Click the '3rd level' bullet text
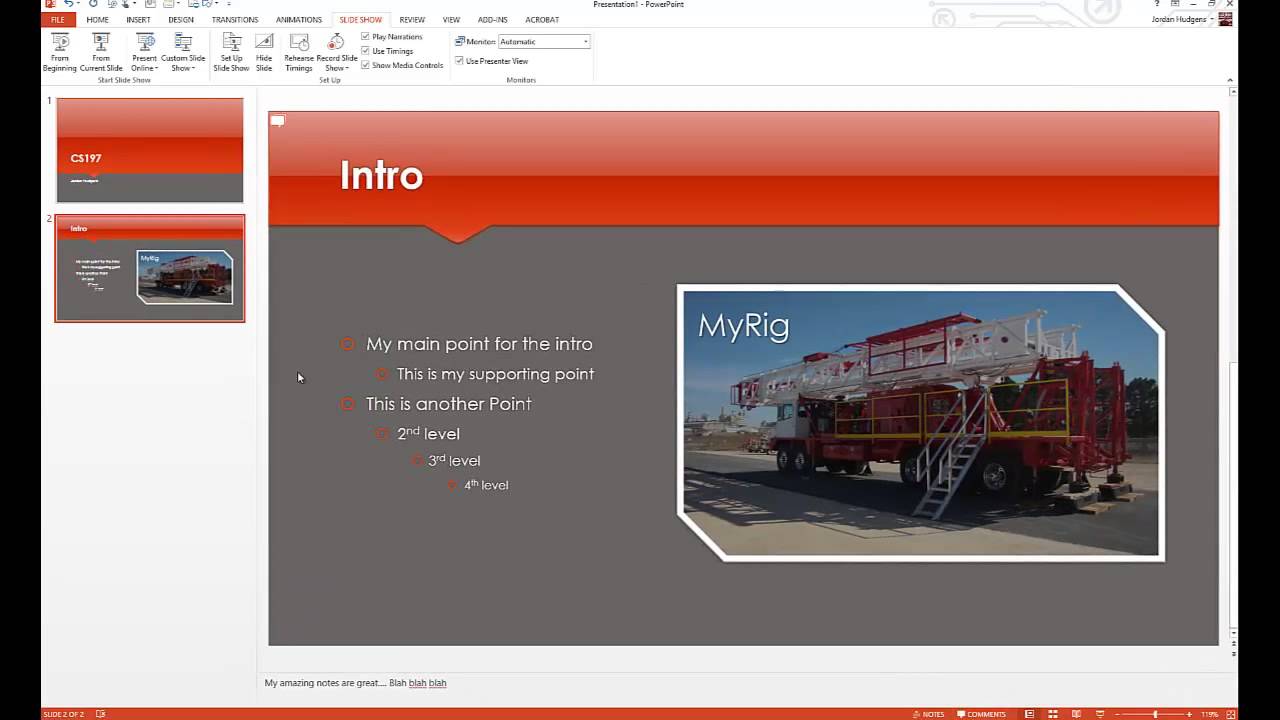Screen dimensions: 1280x720 point(454,460)
